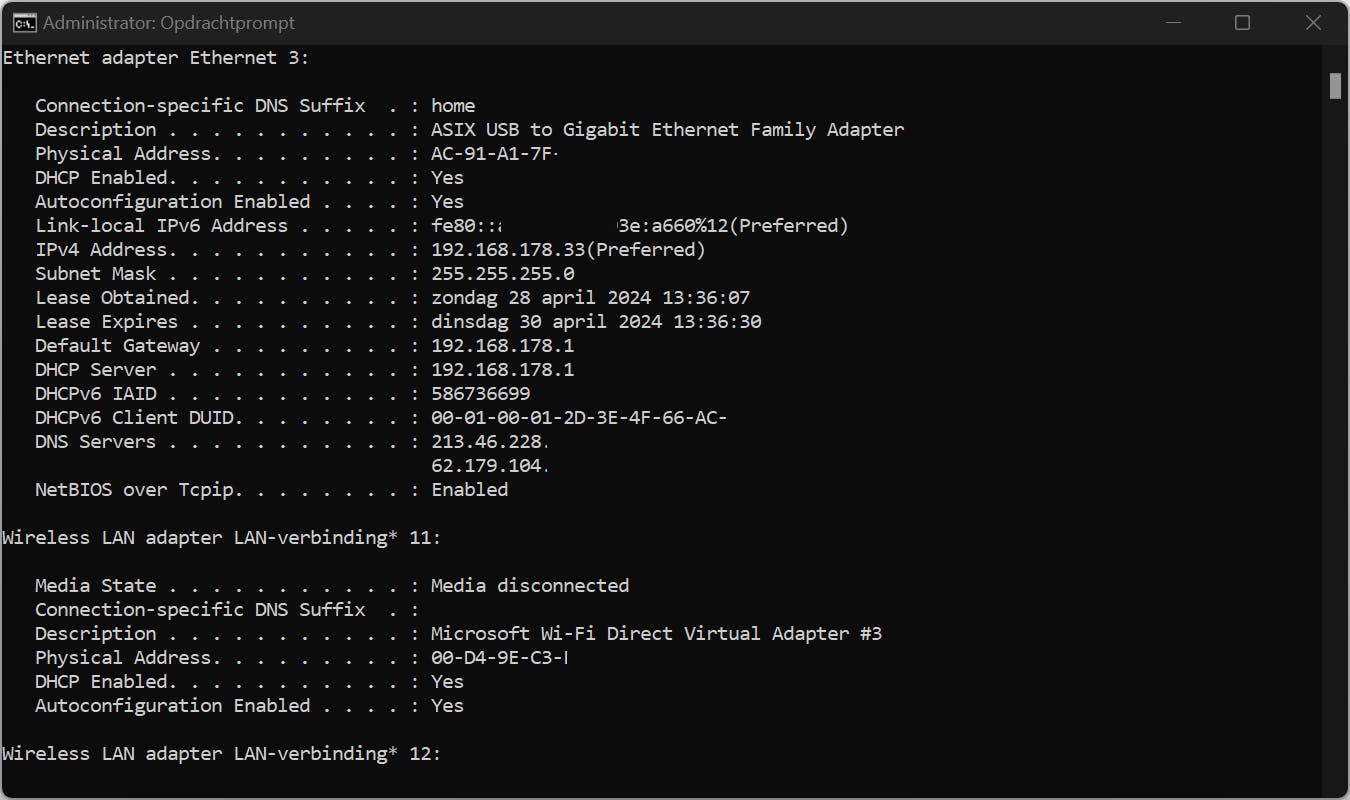Click the DNS Servers entry 62.179.104
The height and width of the screenshot is (800, 1350).
pyautogui.click(x=488, y=465)
